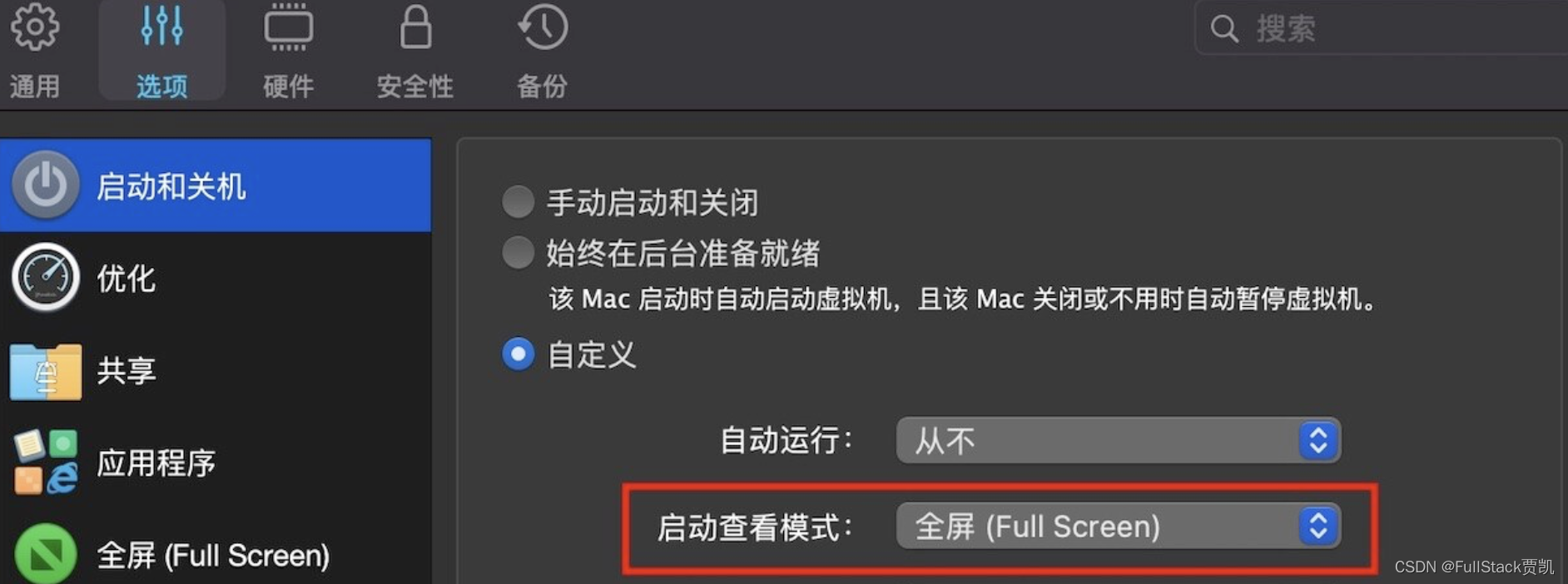Click the blue arrows on 自动运行 menu
This screenshot has width=1568, height=584.
[1318, 440]
